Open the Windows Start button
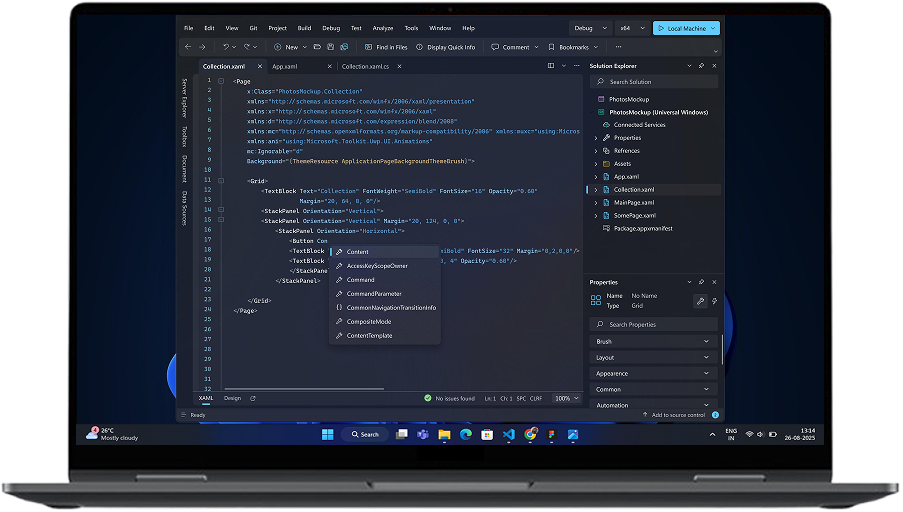The width and height of the screenshot is (903, 512). 328,435
